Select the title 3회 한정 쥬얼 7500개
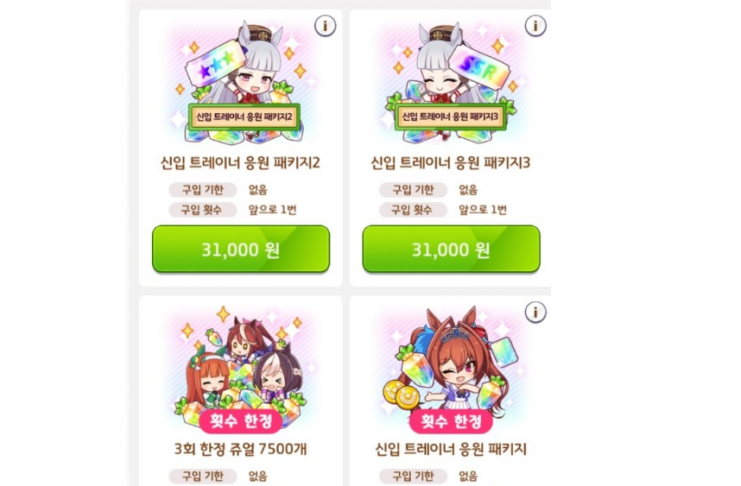The image size is (741, 486). 241,449
